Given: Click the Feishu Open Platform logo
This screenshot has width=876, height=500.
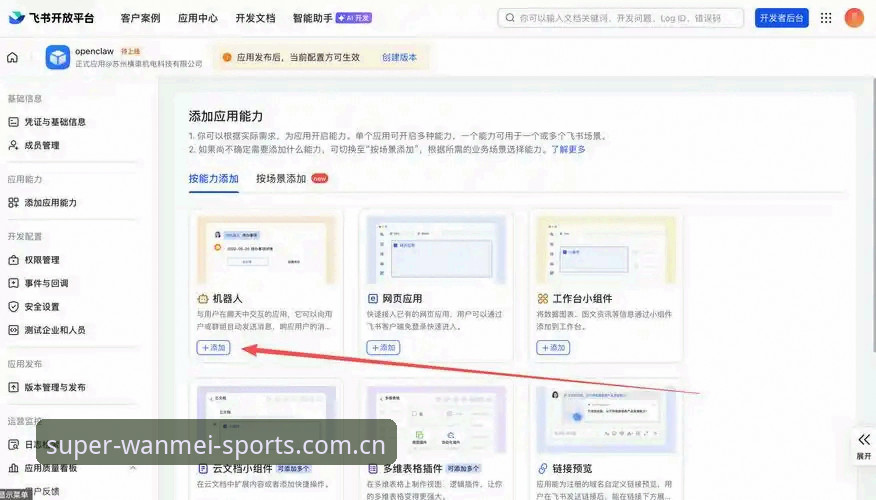Looking at the screenshot, I should point(51,18).
